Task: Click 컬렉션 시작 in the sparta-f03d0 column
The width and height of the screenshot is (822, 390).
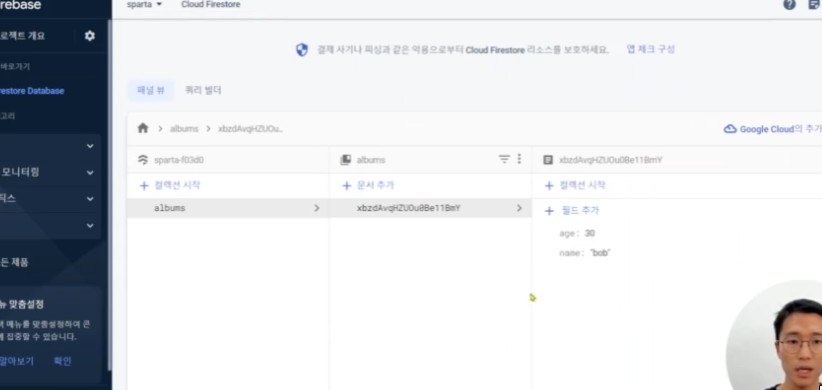Action: (x=177, y=186)
